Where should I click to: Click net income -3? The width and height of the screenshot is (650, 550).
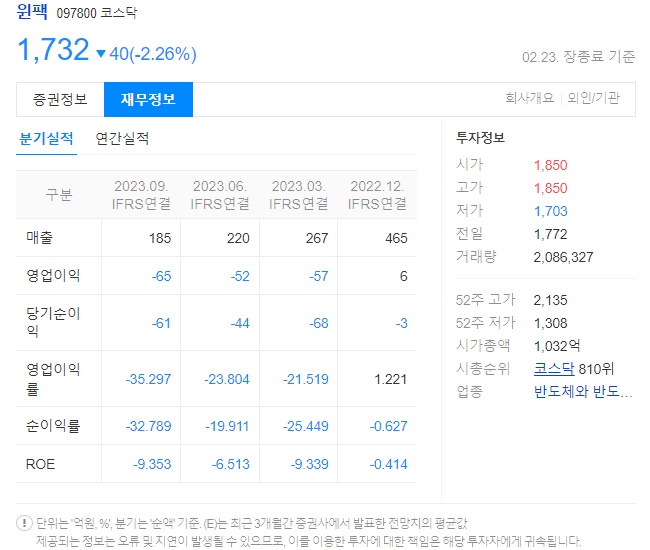[x=401, y=323]
